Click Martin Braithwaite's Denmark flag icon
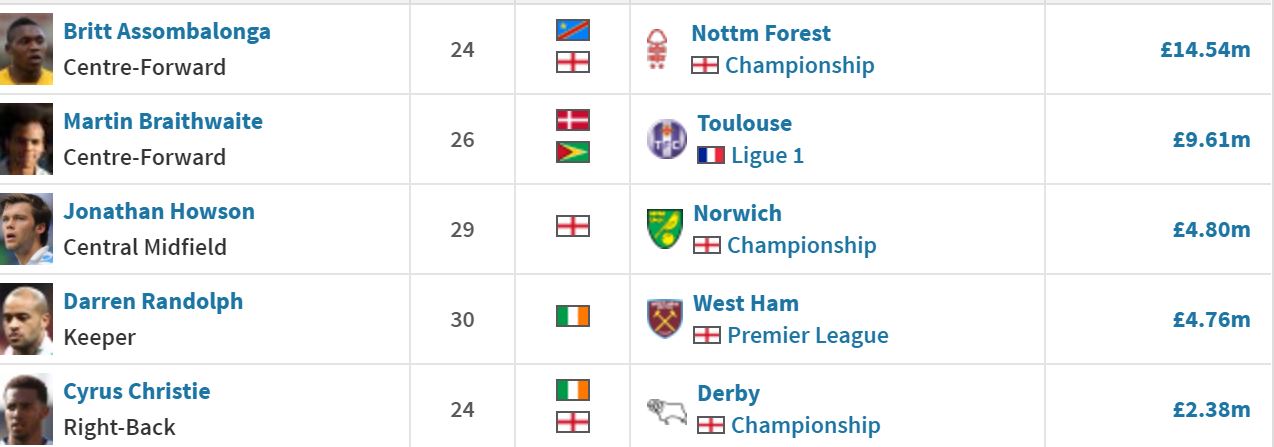Viewport: 1274px width, 447px height. 573,121
